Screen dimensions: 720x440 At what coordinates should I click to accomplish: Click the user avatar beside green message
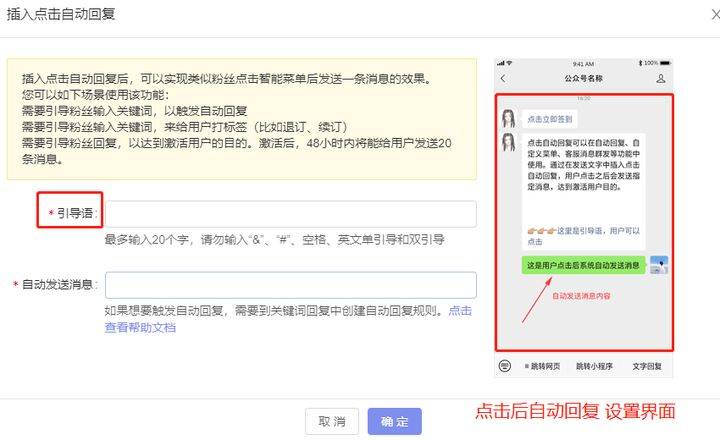coord(659,265)
